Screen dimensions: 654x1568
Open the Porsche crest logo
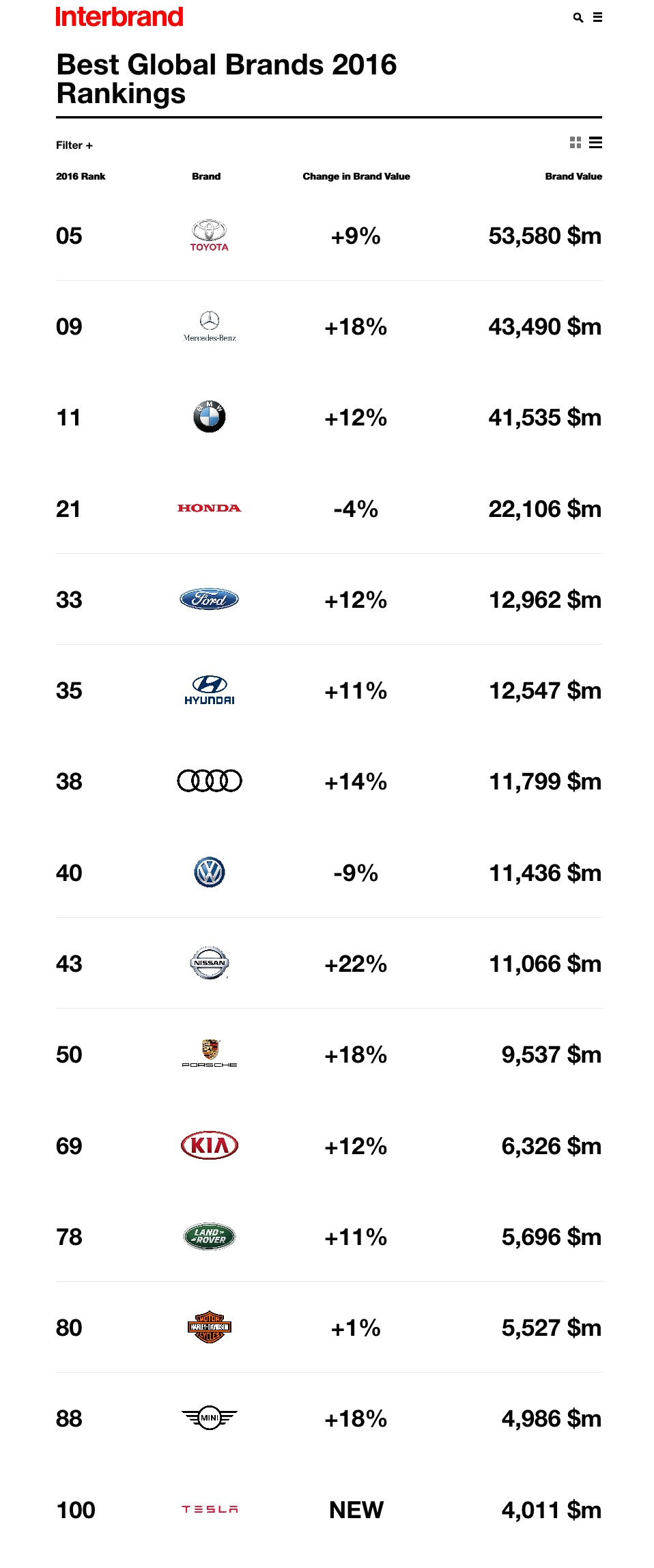tap(209, 1054)
